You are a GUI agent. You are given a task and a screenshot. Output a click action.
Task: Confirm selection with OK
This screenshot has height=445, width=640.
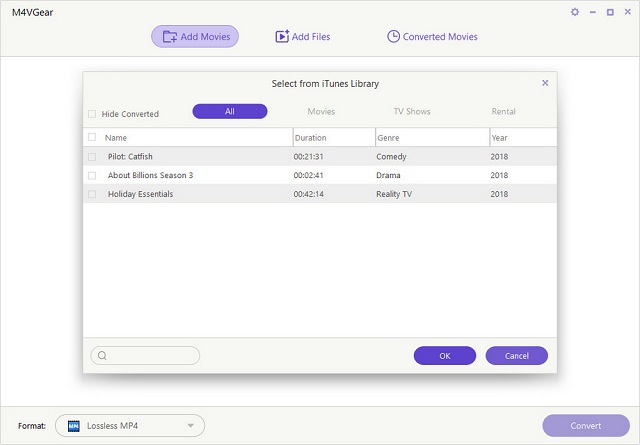tap(445, 356)
